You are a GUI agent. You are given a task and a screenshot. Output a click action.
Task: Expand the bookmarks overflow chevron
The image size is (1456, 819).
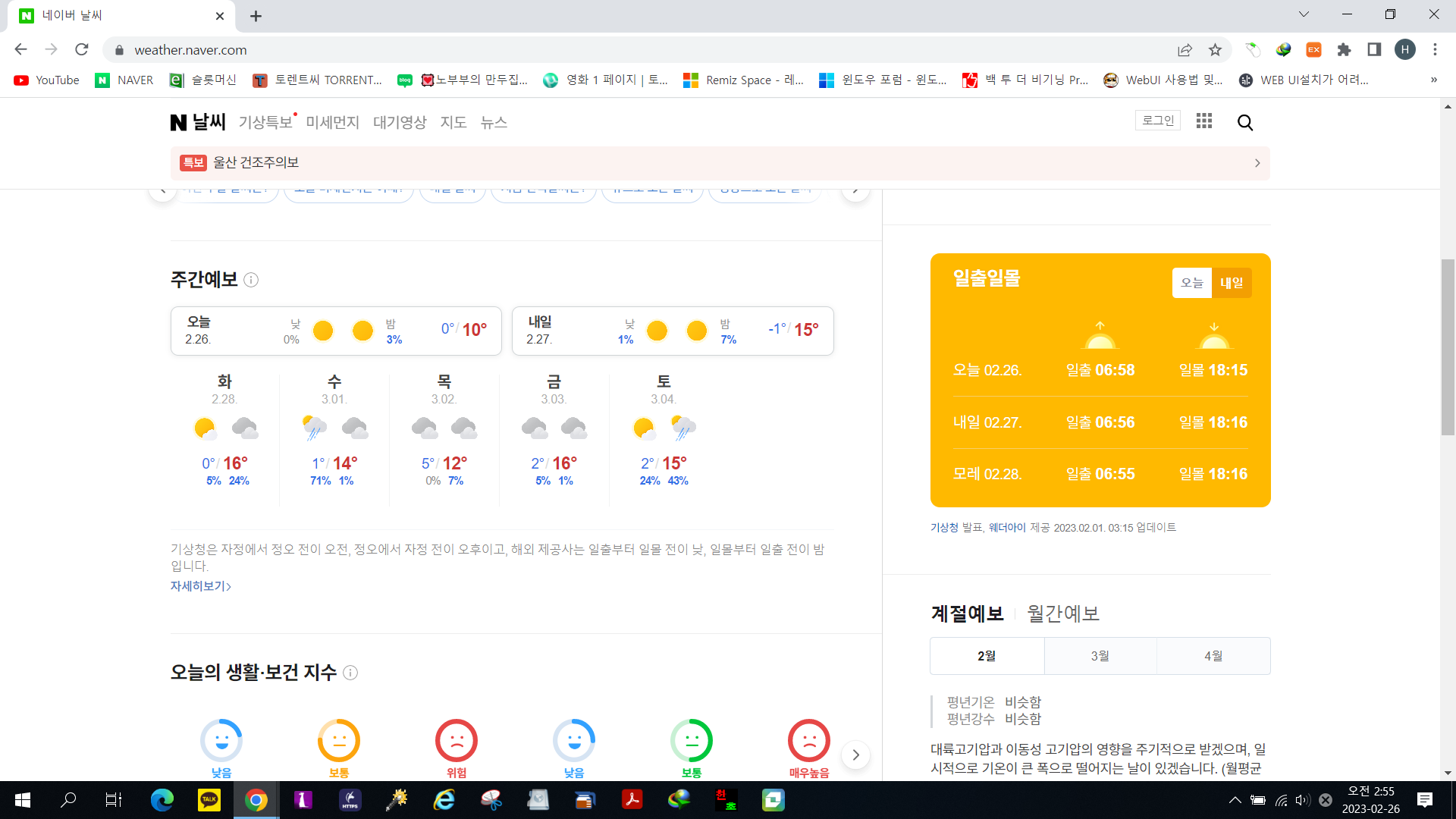click(1434, 80)
